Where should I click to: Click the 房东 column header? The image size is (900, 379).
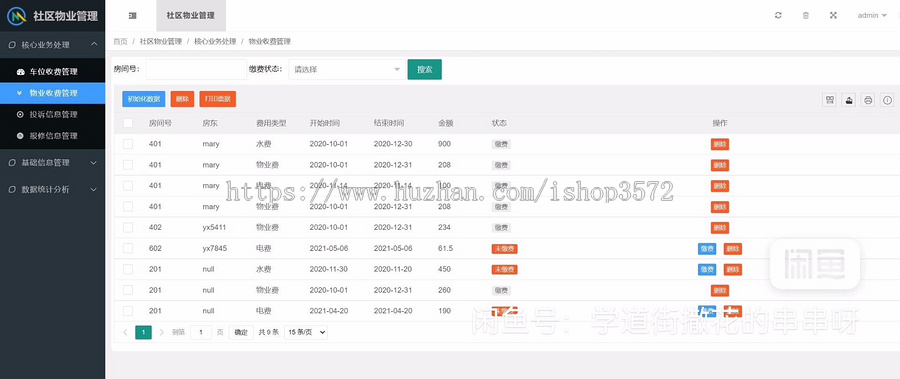click(x=210, y=123)
